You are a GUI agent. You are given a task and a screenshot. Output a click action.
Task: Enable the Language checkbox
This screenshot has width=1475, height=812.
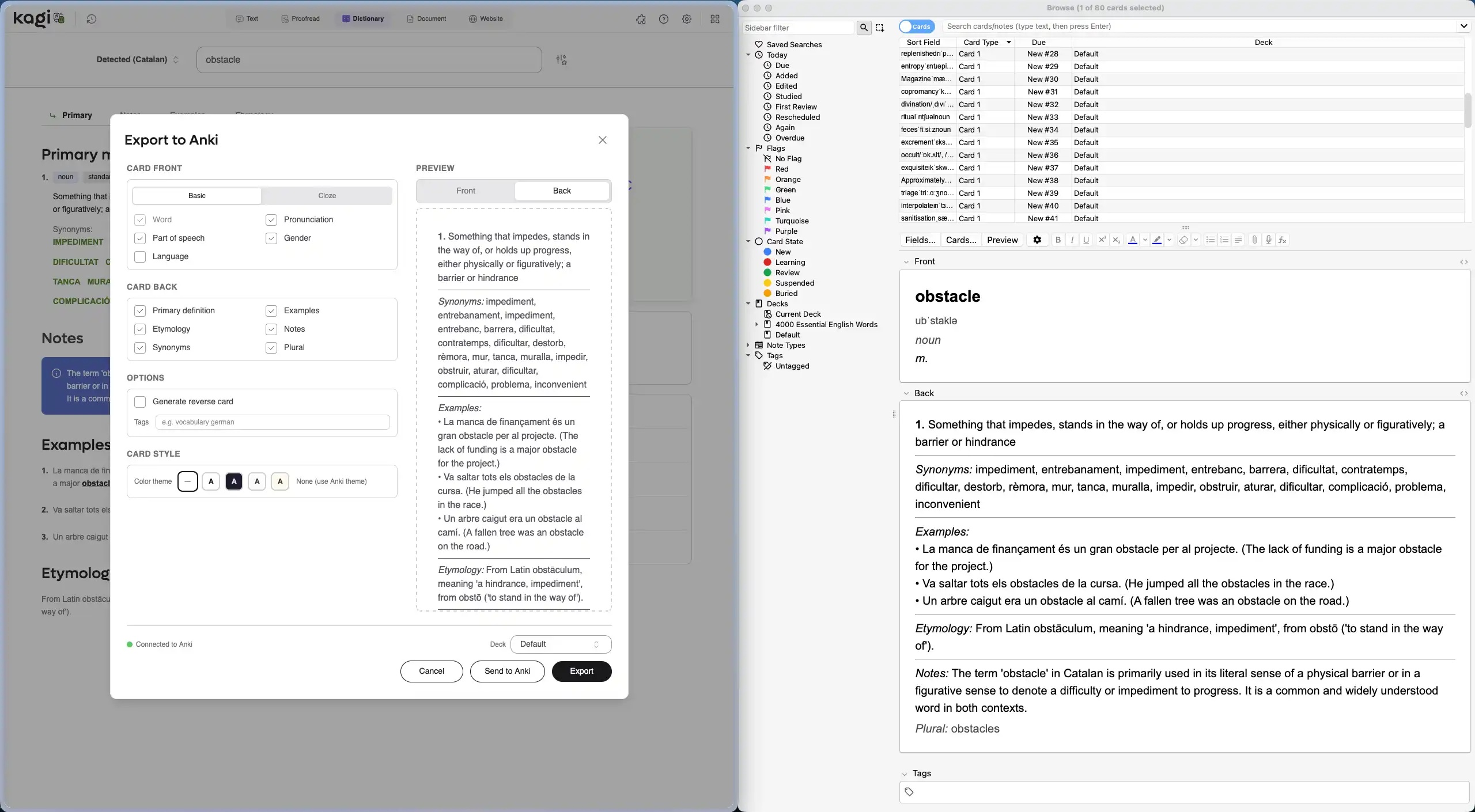(x=140, y=257)
